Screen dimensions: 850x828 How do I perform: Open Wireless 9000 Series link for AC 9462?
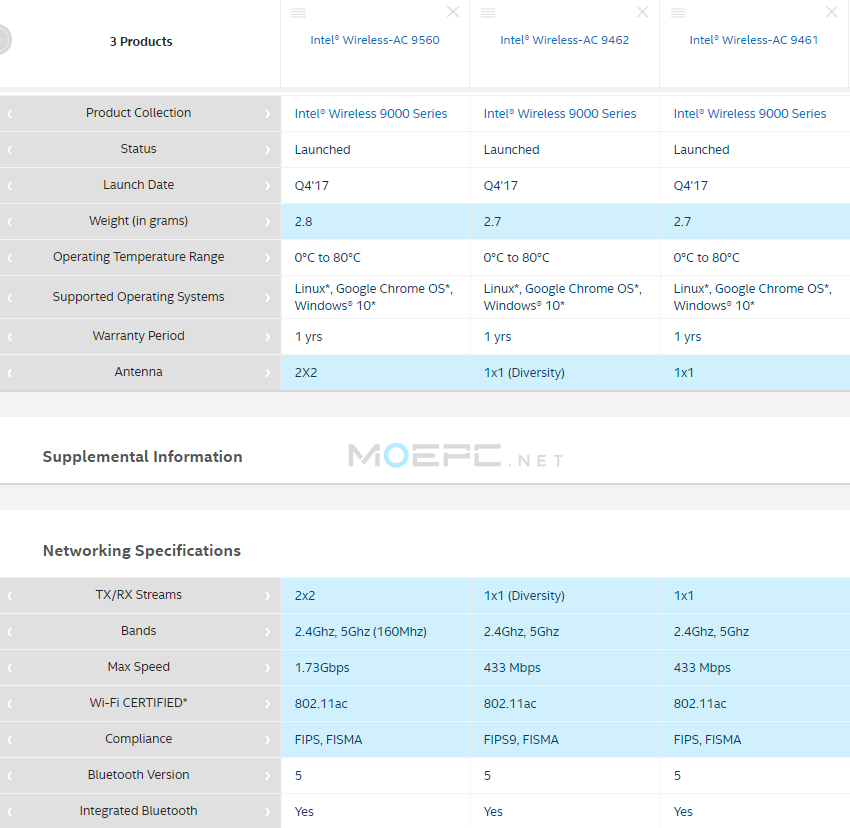click(560, 113)
